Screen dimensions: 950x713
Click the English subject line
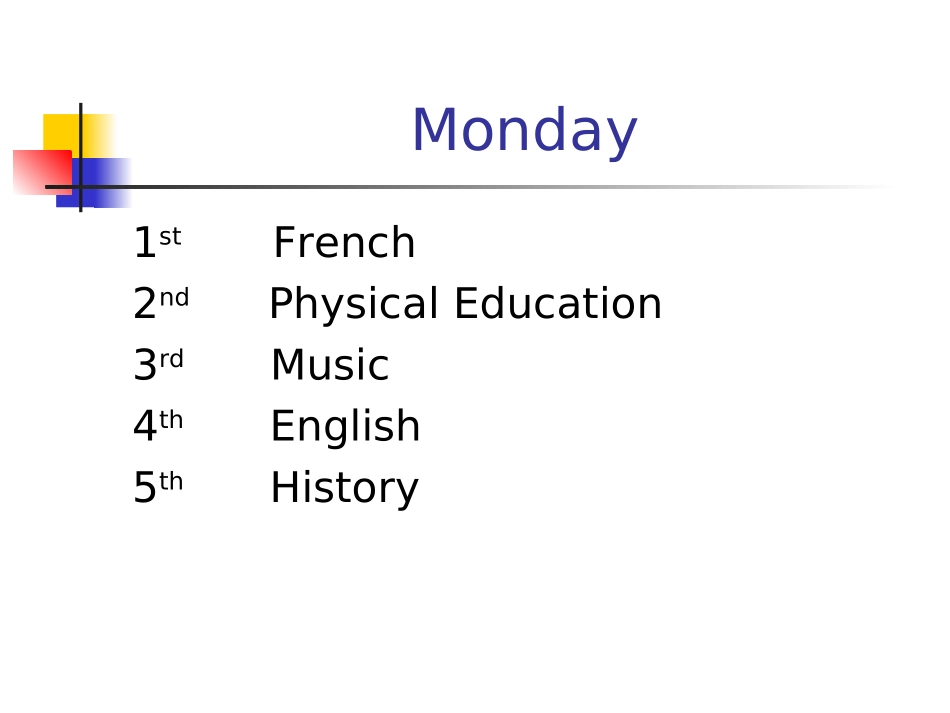point(345,426)
